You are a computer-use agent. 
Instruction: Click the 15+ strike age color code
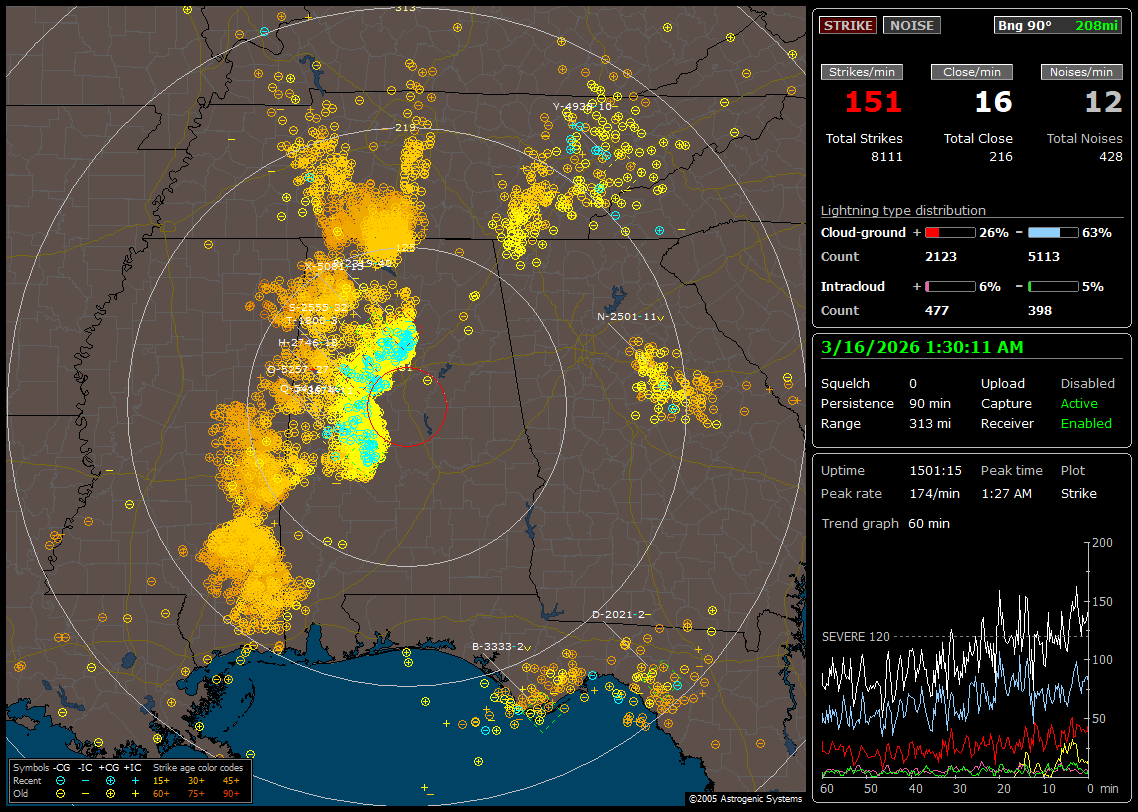161,780
